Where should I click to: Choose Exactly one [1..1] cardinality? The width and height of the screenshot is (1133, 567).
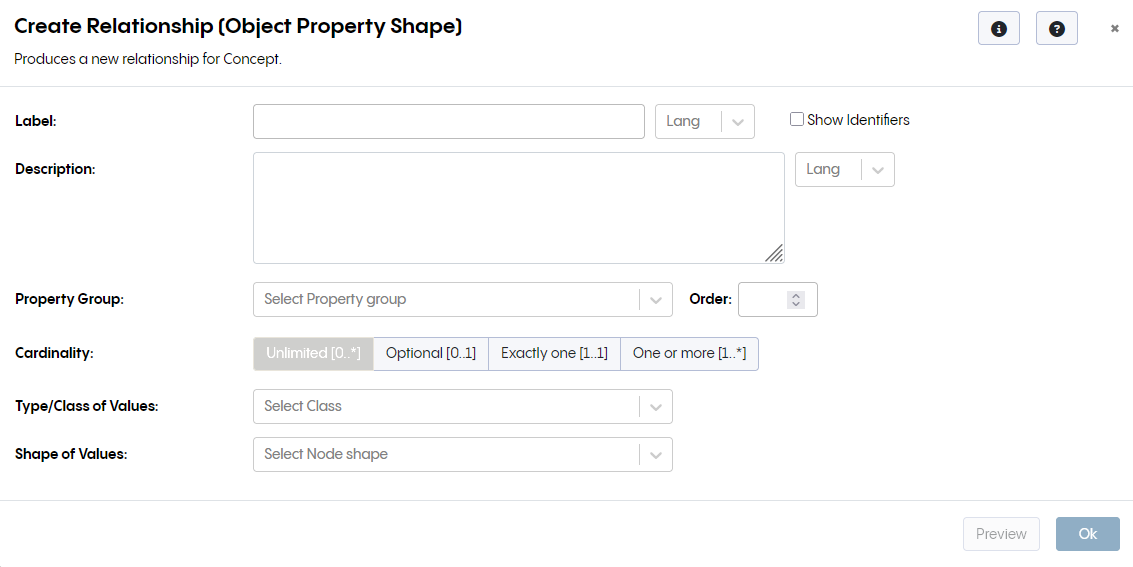554,353
